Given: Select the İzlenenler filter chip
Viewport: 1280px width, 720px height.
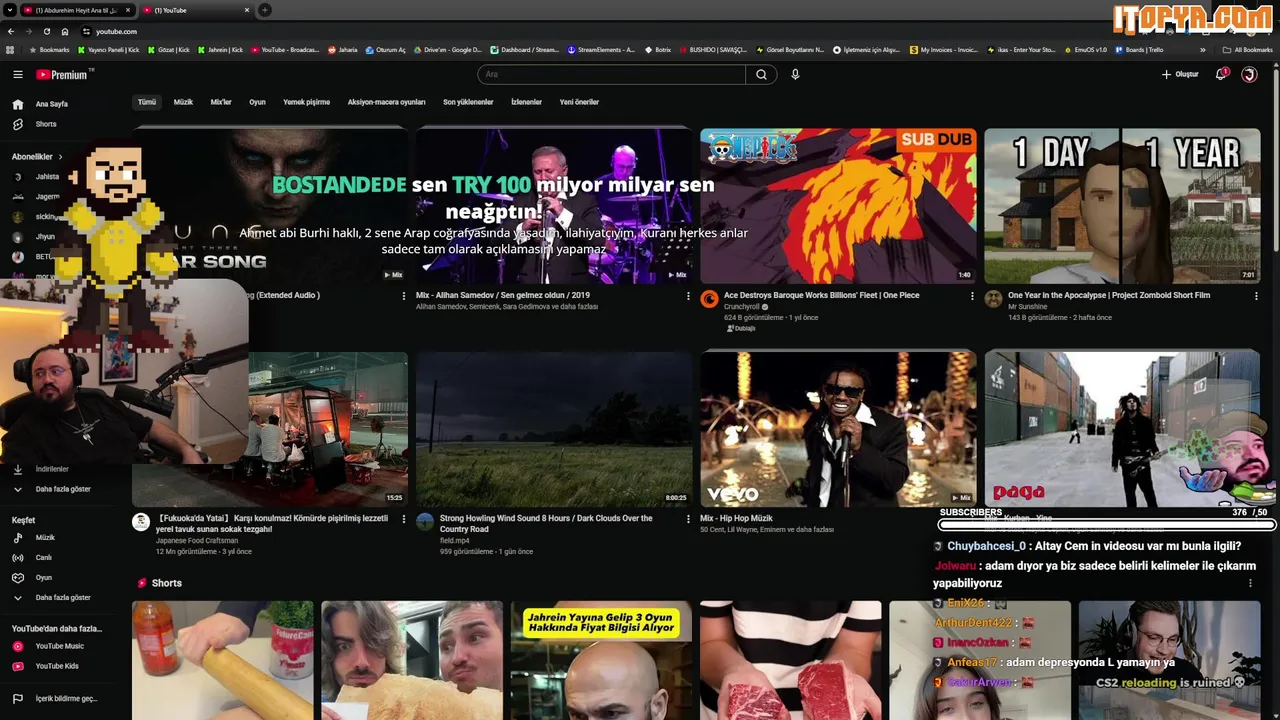Looking at the screenshot, I should coord(526,102).
